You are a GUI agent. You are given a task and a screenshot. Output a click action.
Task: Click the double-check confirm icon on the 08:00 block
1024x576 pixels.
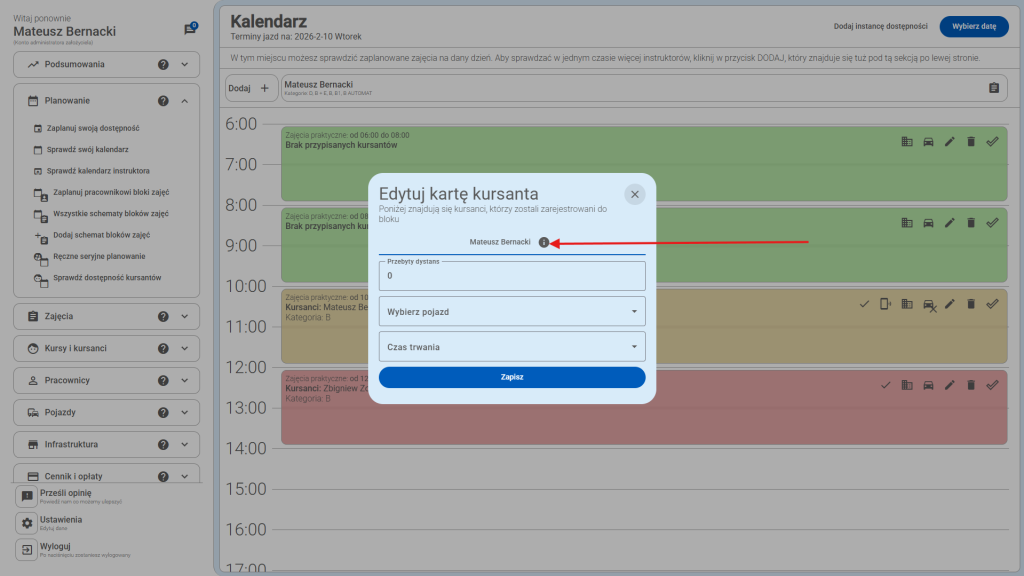click(991, 222)
